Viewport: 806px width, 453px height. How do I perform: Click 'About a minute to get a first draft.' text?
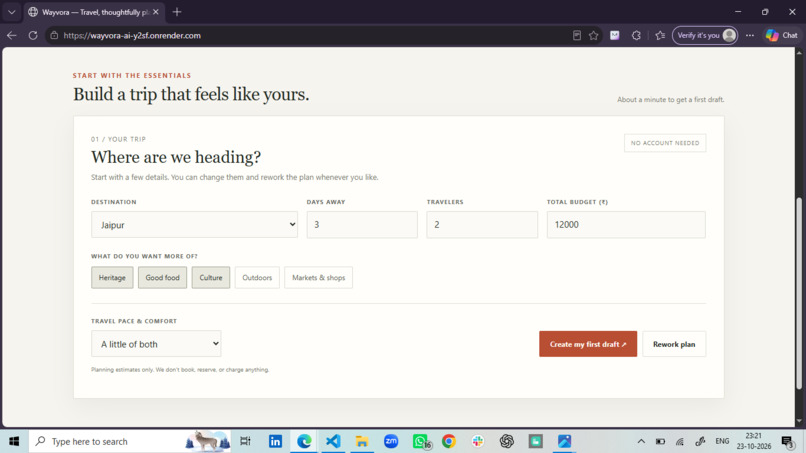[x=670, y=99]
